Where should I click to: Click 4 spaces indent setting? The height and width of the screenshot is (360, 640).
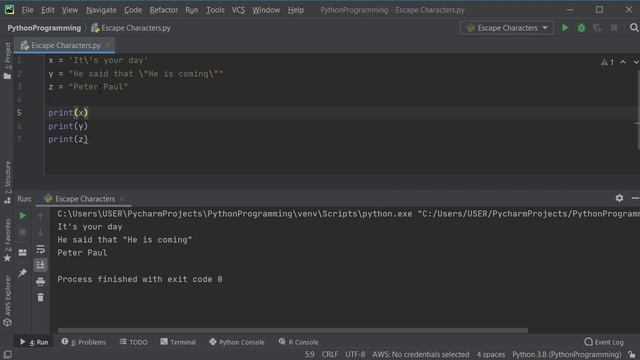click(x=491, y=354)
